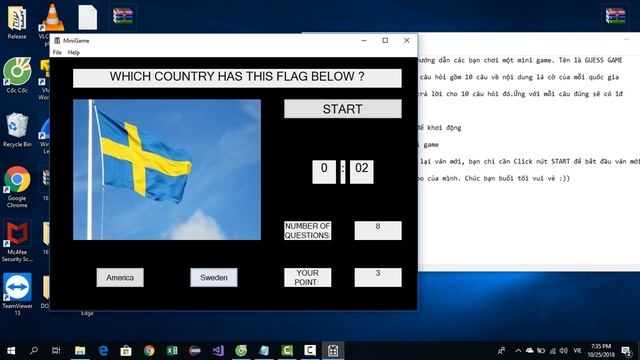Click the seconds field showing 02
The height and width of the screenshot is (360, 640).
[x=362, y=172]
